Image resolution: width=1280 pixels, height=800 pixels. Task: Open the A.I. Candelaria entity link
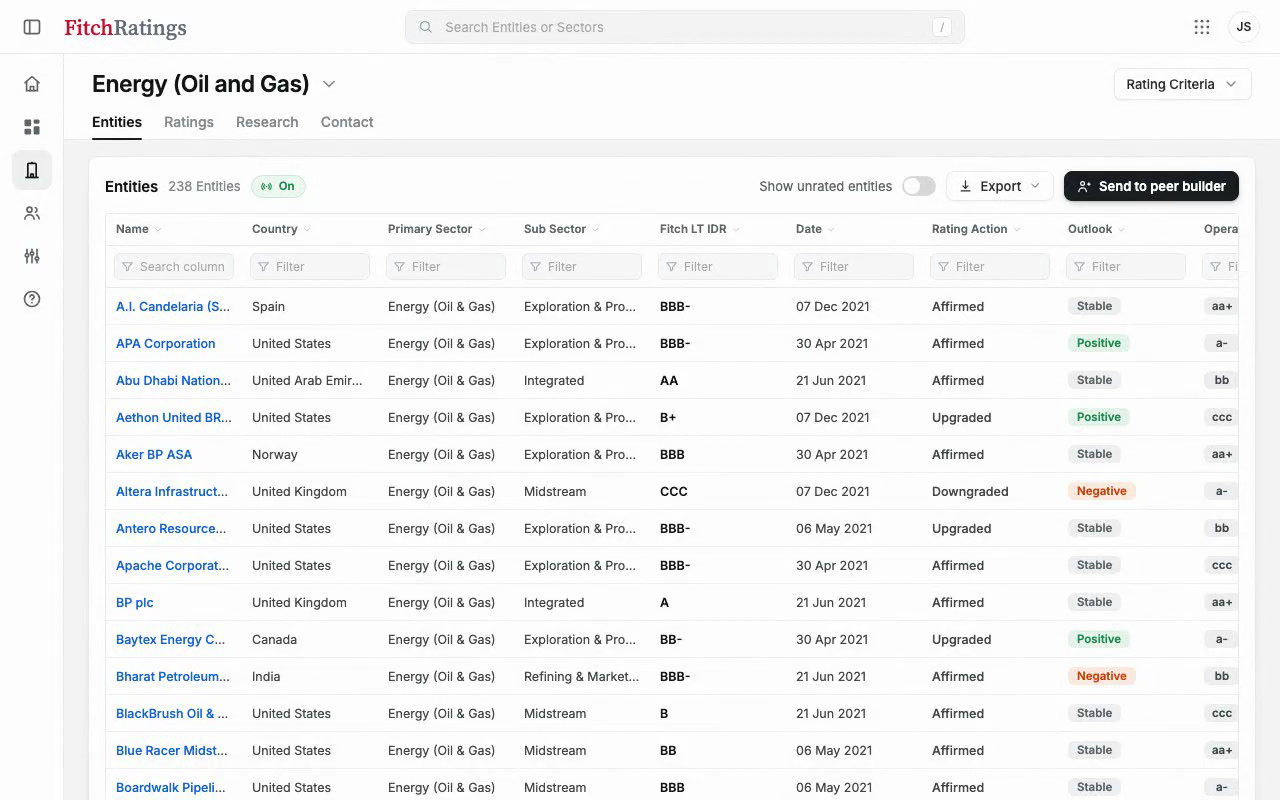(173, 306)
